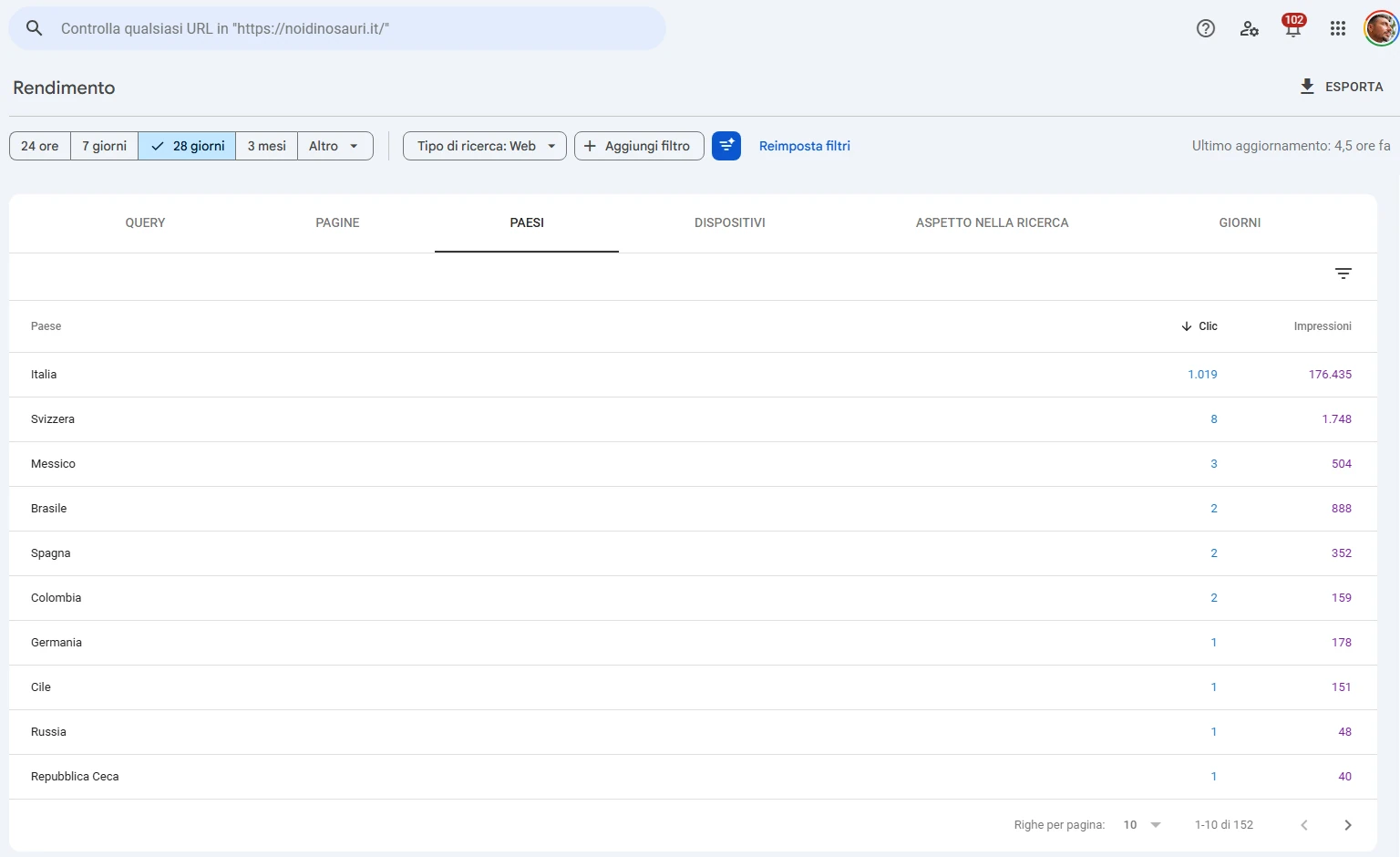
Task: Expand the Altro date range dropdown
Action: tap(335, 146)
